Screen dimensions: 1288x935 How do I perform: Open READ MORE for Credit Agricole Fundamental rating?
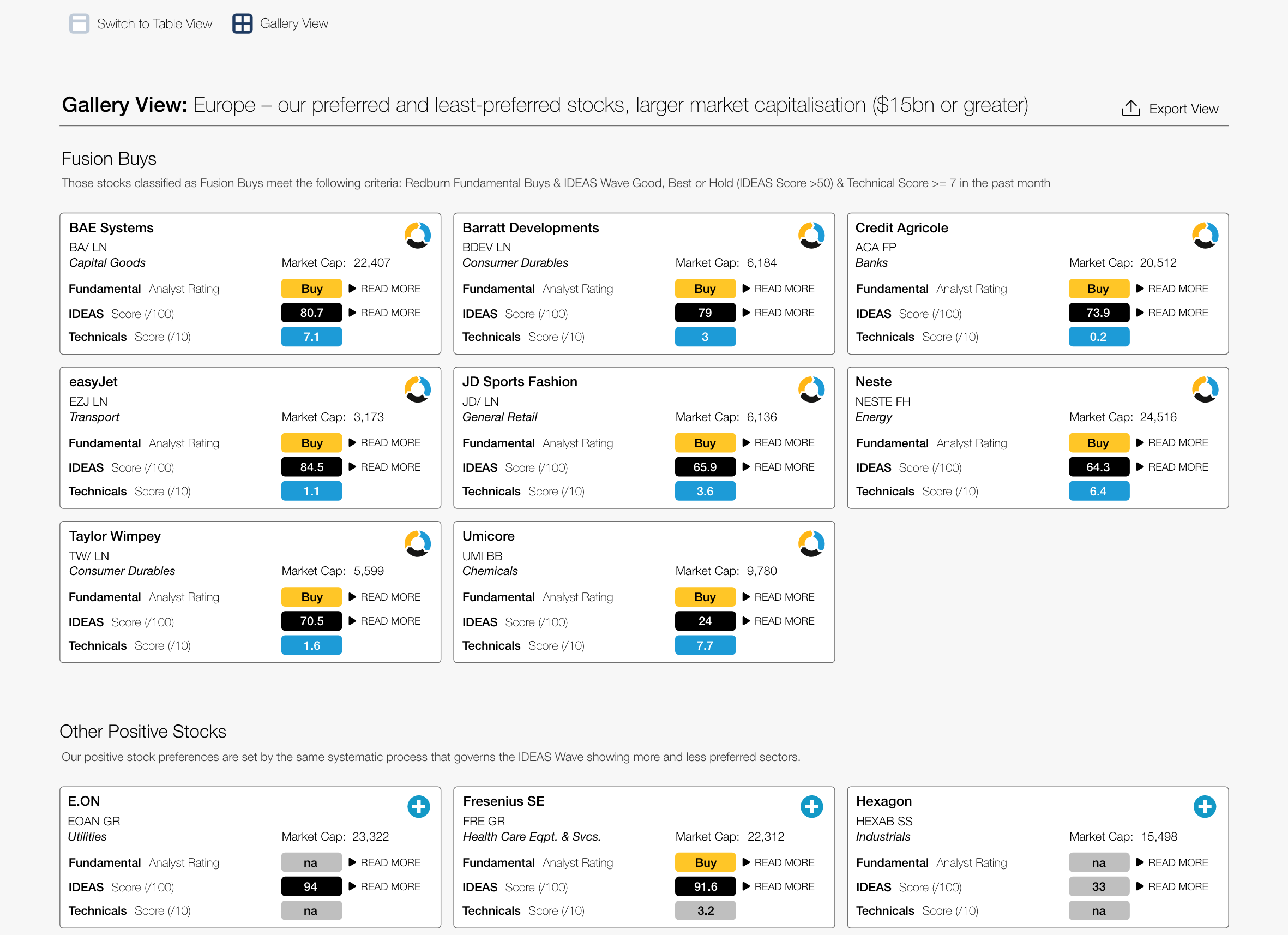[x=1172, y=289]
